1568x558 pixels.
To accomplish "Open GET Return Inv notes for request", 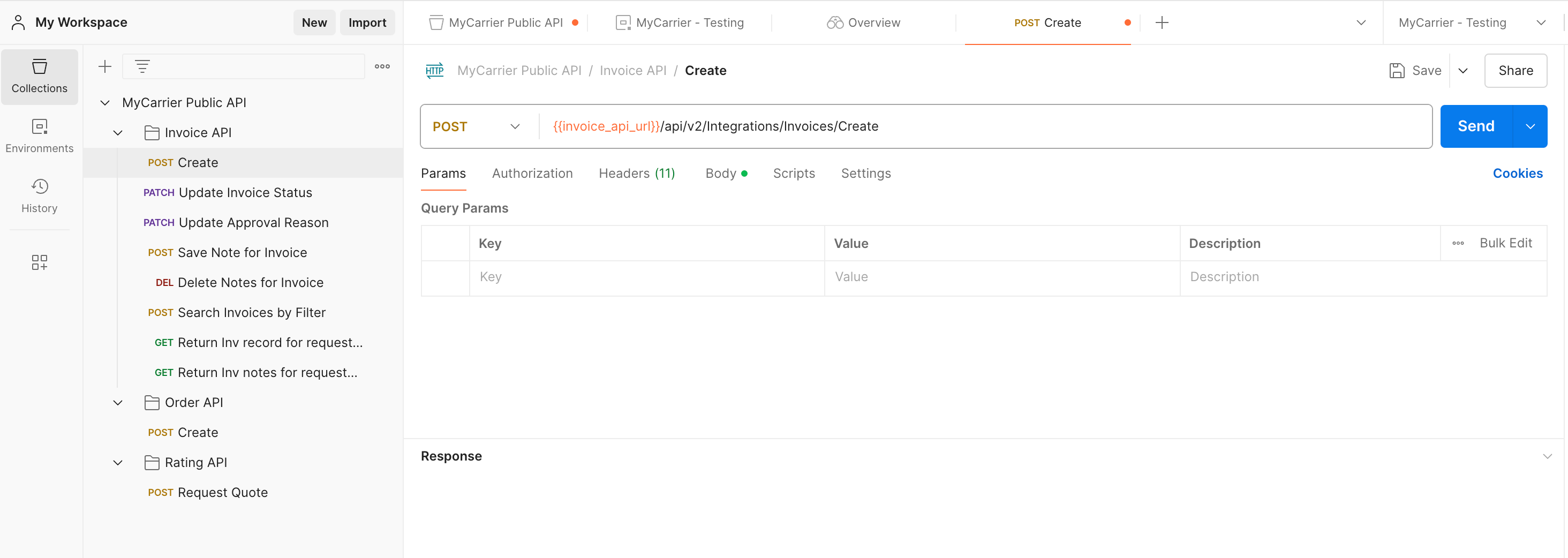I will click(244, 372).
